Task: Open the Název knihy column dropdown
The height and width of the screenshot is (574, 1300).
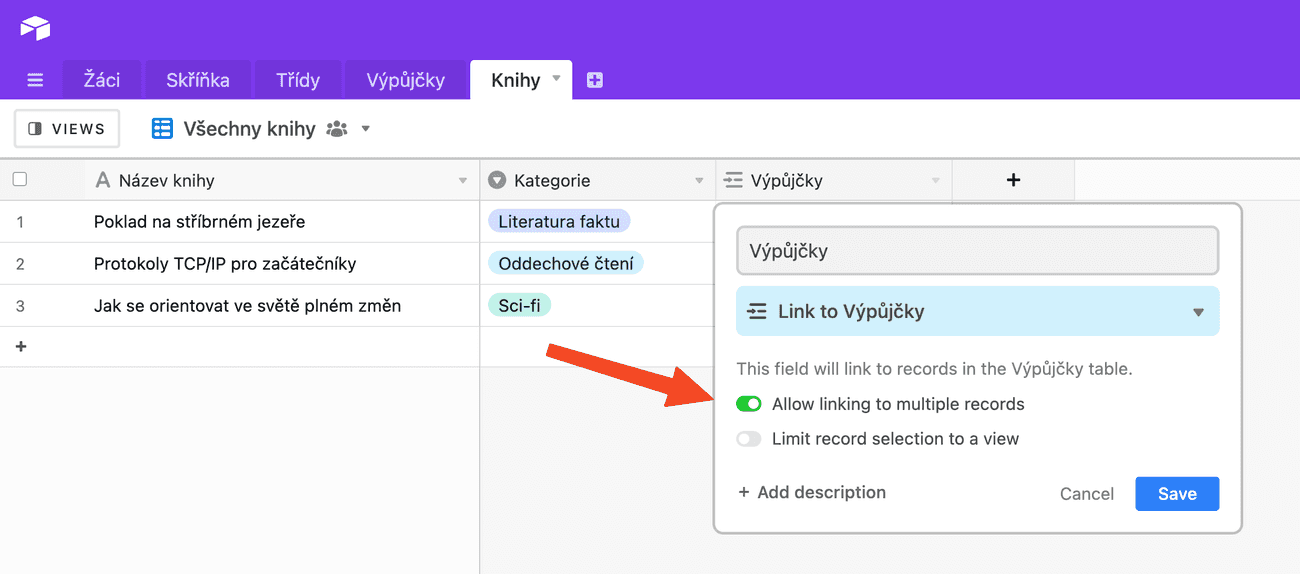Action: tap(462, 181)
